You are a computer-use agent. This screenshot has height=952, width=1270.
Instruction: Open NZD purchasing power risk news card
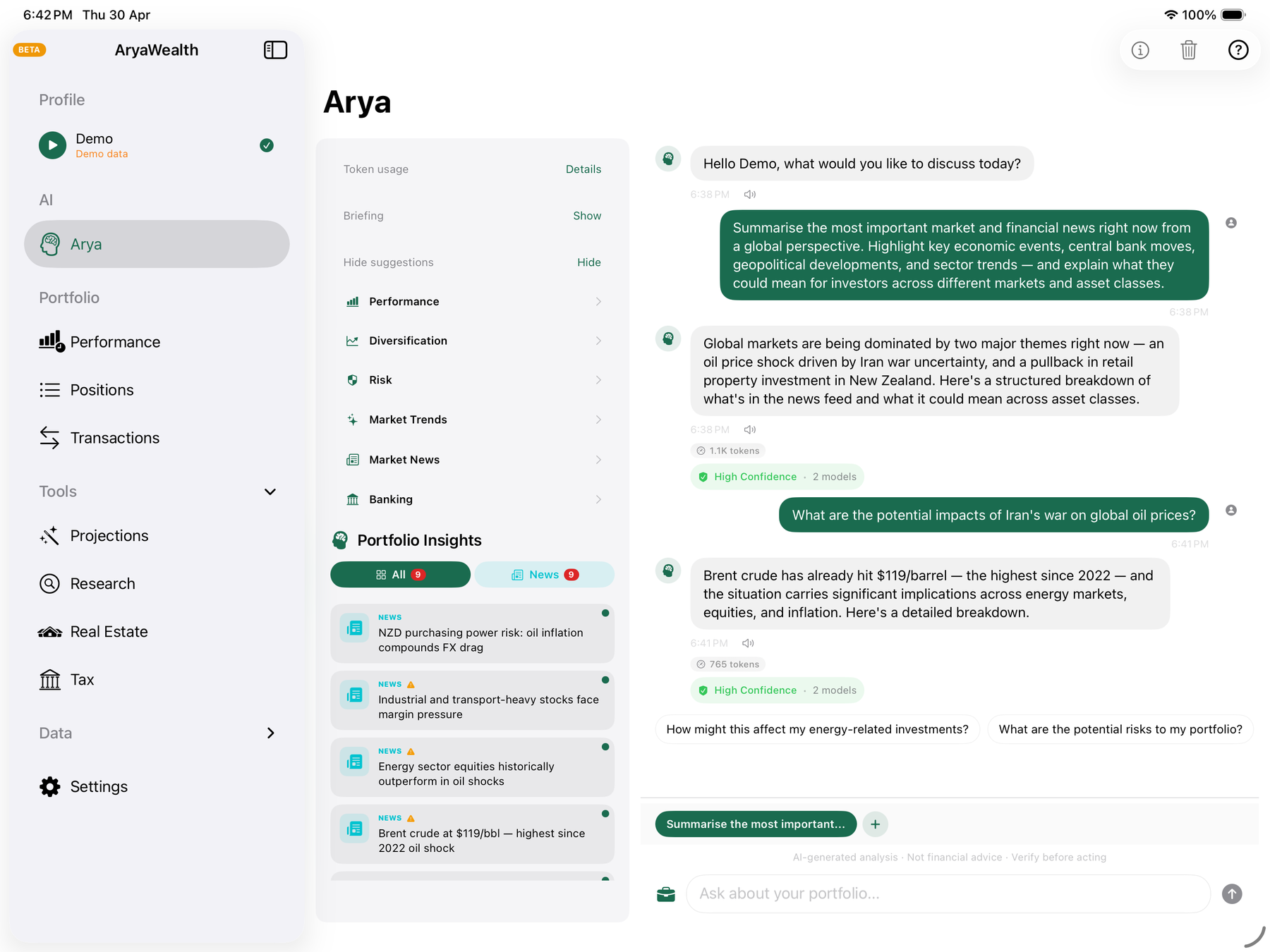(x=472, y=633)
